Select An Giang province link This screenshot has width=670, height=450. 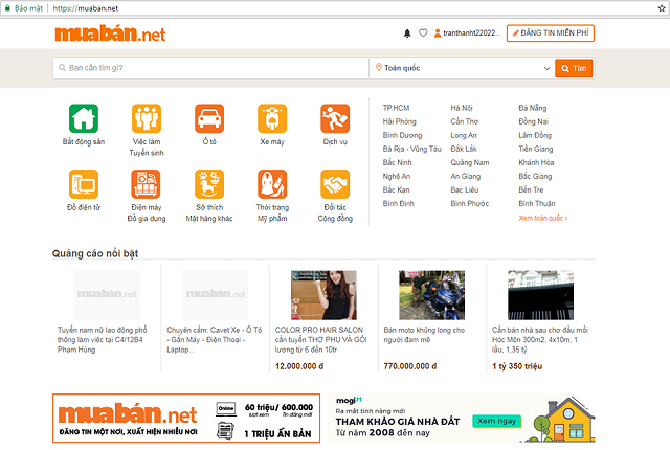[x=466, y=176]
